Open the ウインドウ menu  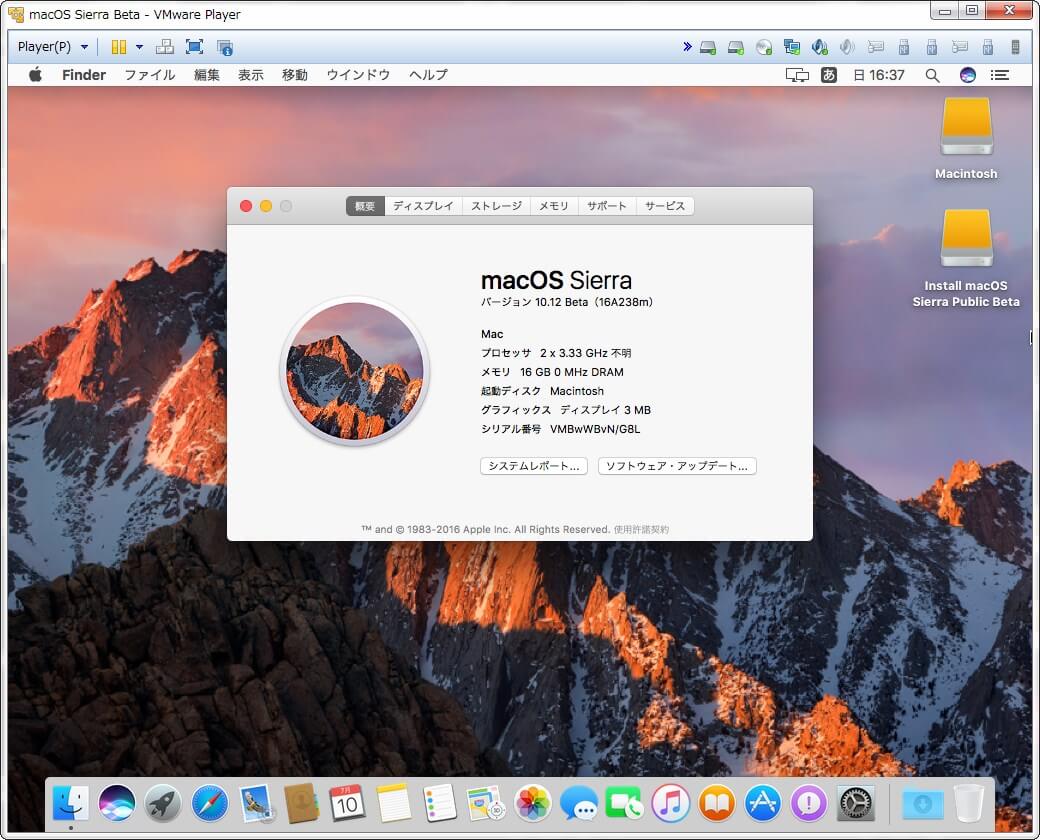[357, 74]
